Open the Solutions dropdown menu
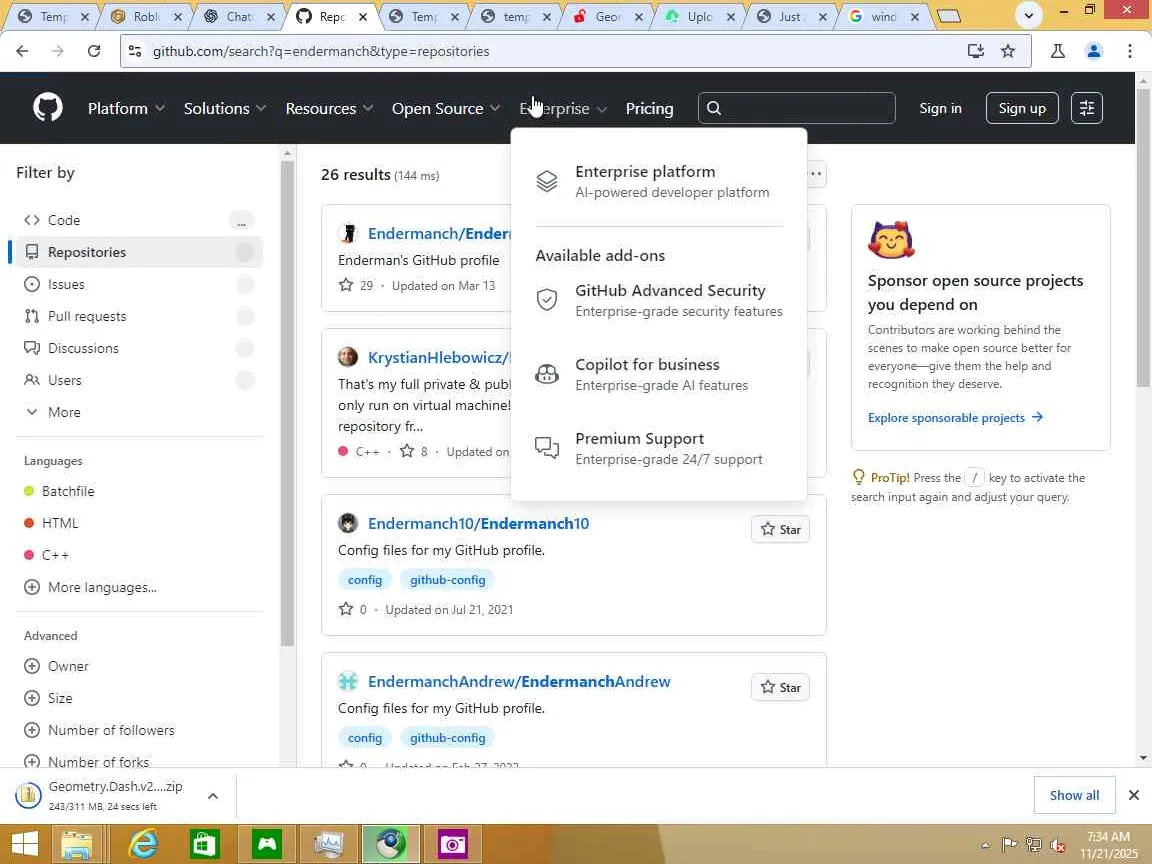This screenshot has height=864, width=1152. click(x=224, y=108)
